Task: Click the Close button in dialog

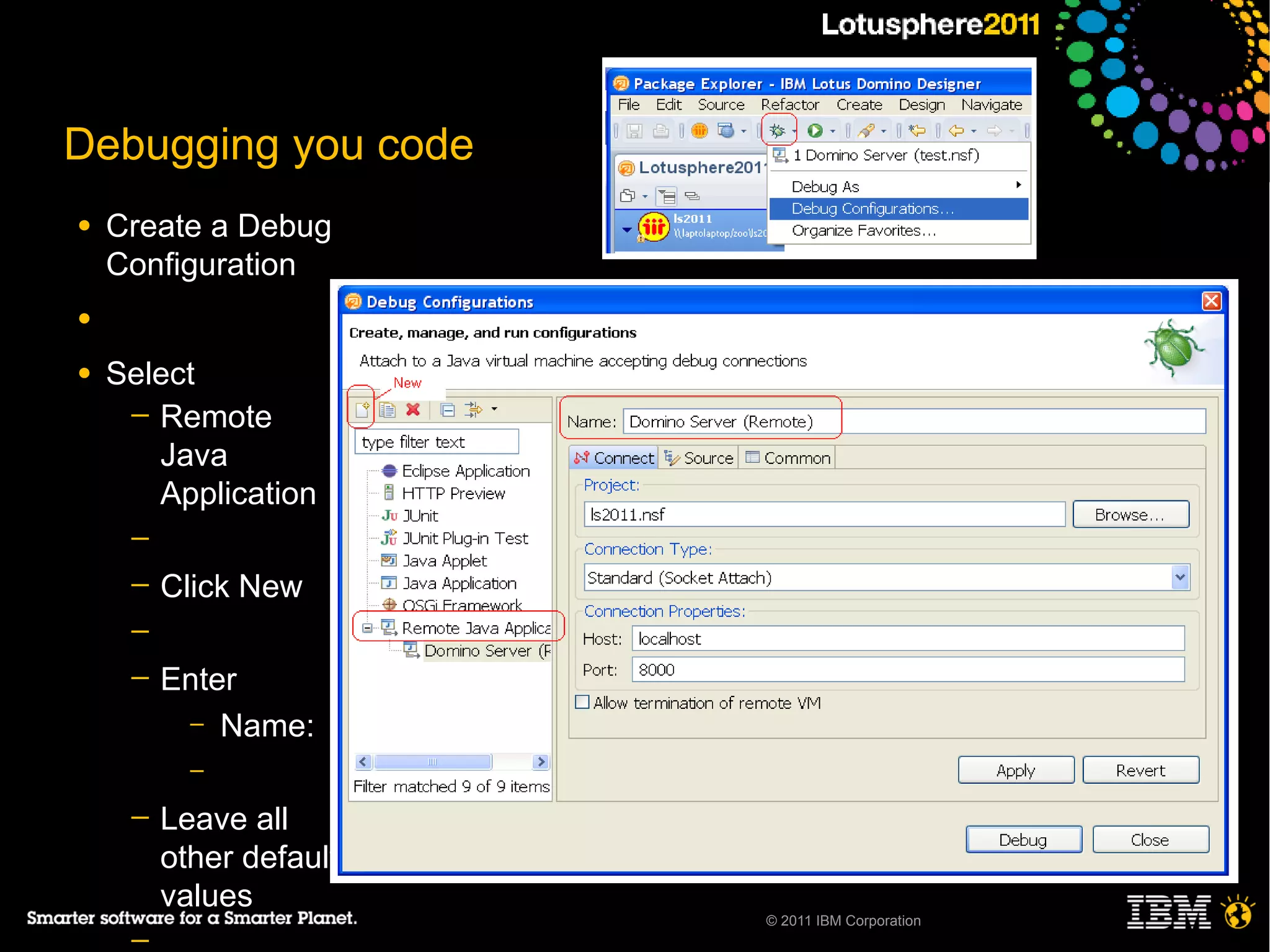Action: click(x=1150, y=839)
